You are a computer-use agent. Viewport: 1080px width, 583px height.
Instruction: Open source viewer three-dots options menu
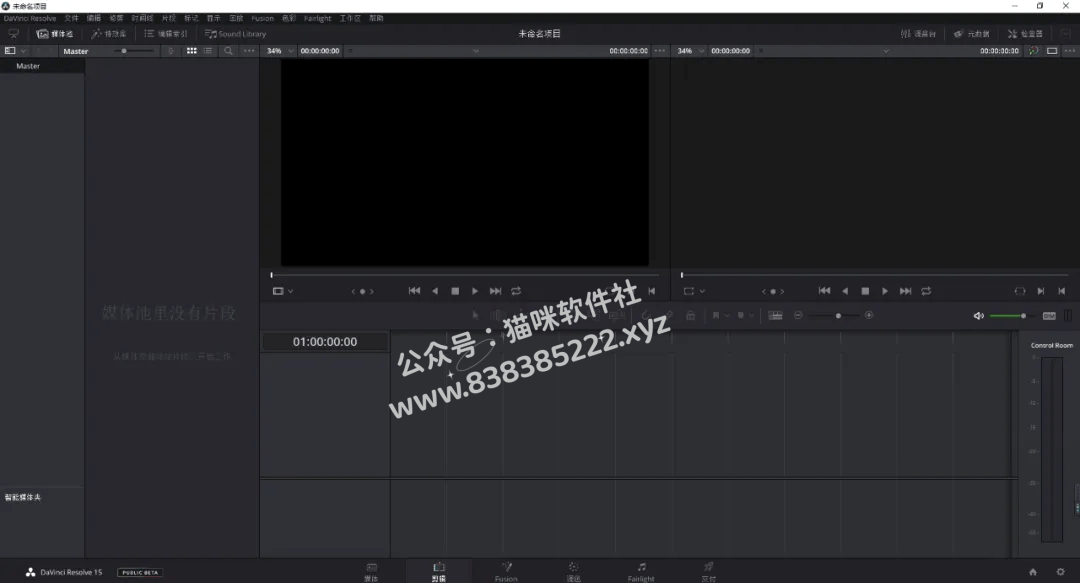[659, 51]
